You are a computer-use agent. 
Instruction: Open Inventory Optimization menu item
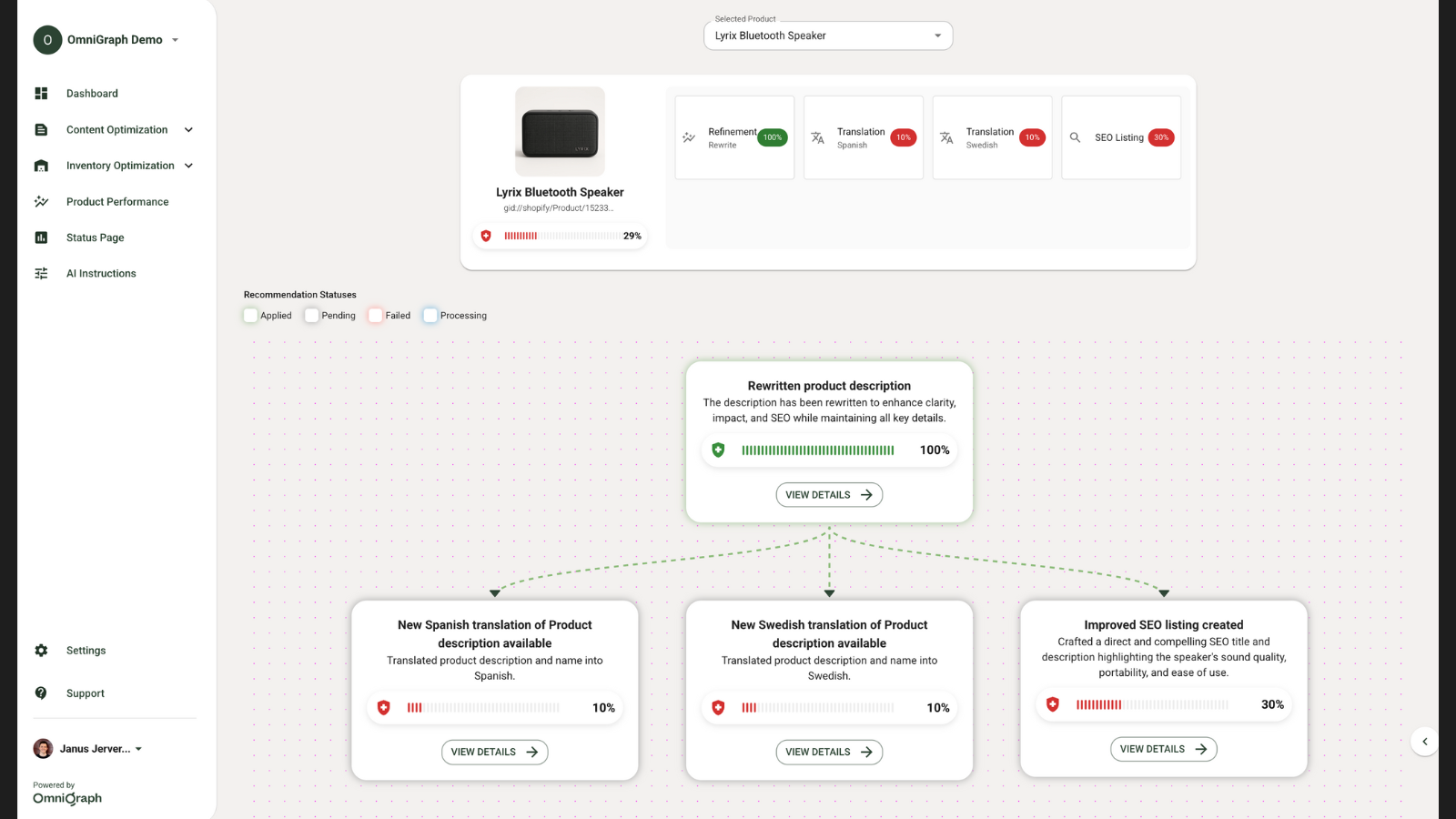pos(120,166)
